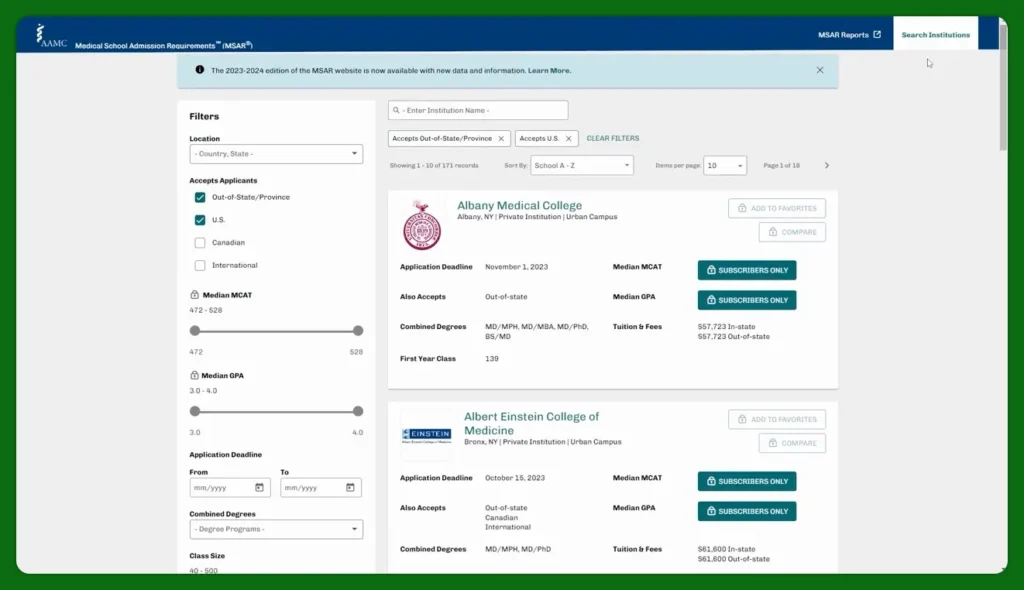Click Compare for Albany Medical College
The image size is (1024, 590).
pos(792,232)
